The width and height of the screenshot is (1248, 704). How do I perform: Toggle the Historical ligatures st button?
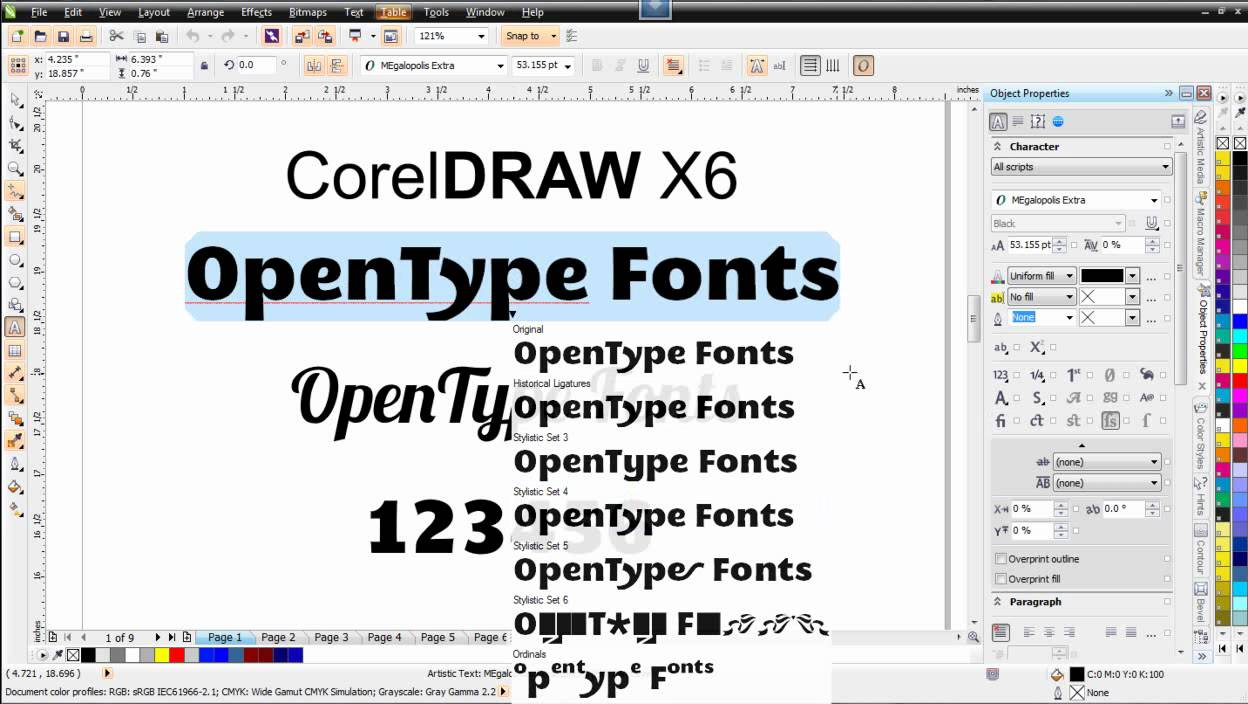pyautogui.click(x=1073, y=421)
